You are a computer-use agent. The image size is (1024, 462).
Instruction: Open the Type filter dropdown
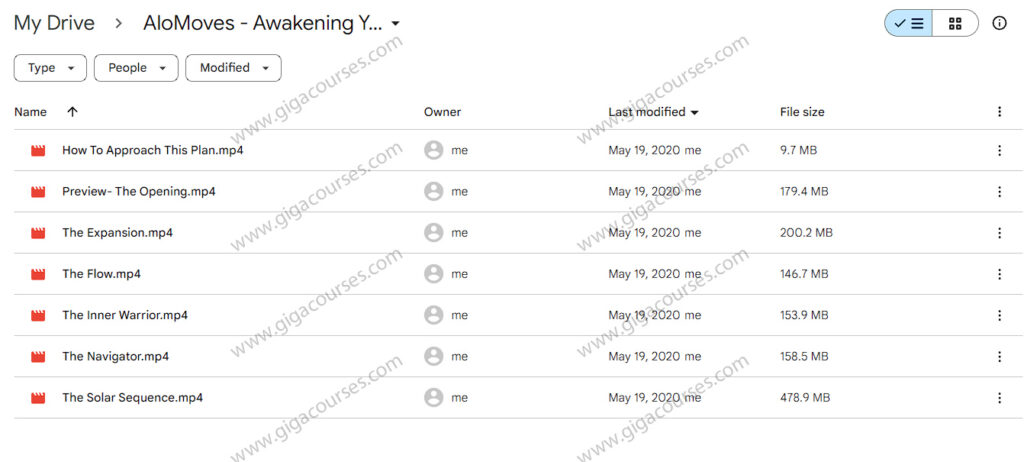tap(50, 68)
